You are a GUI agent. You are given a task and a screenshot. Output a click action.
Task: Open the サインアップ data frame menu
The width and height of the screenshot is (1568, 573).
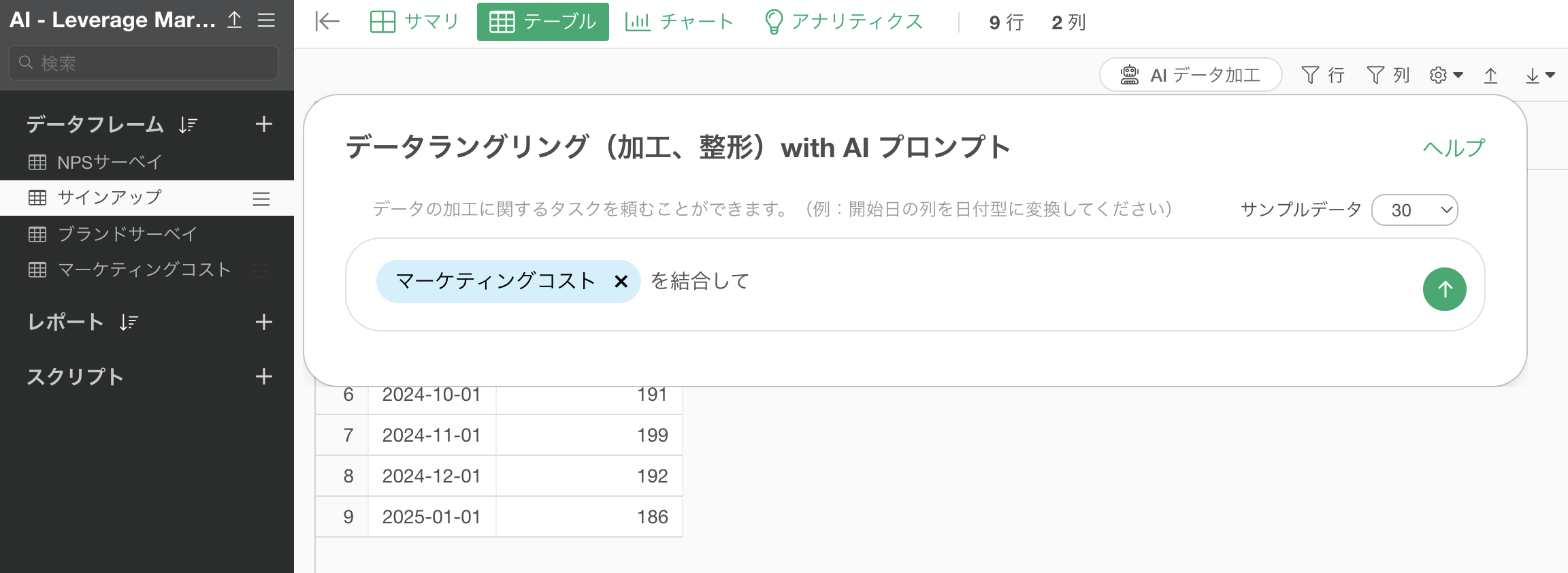pos(261,199)
